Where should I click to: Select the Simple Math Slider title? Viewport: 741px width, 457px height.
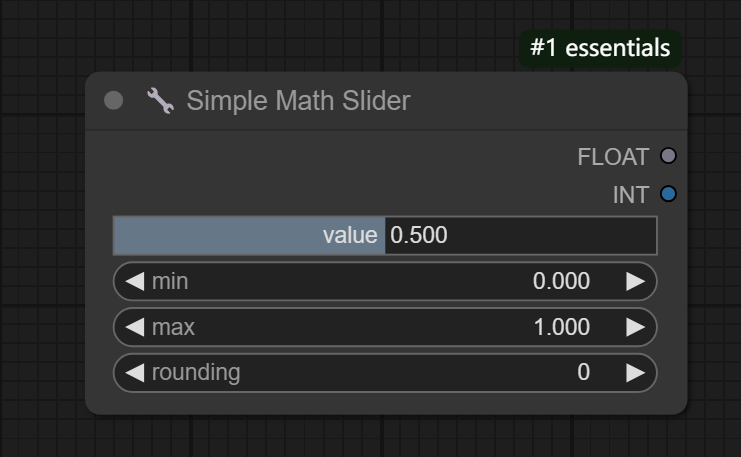(298, 100)
